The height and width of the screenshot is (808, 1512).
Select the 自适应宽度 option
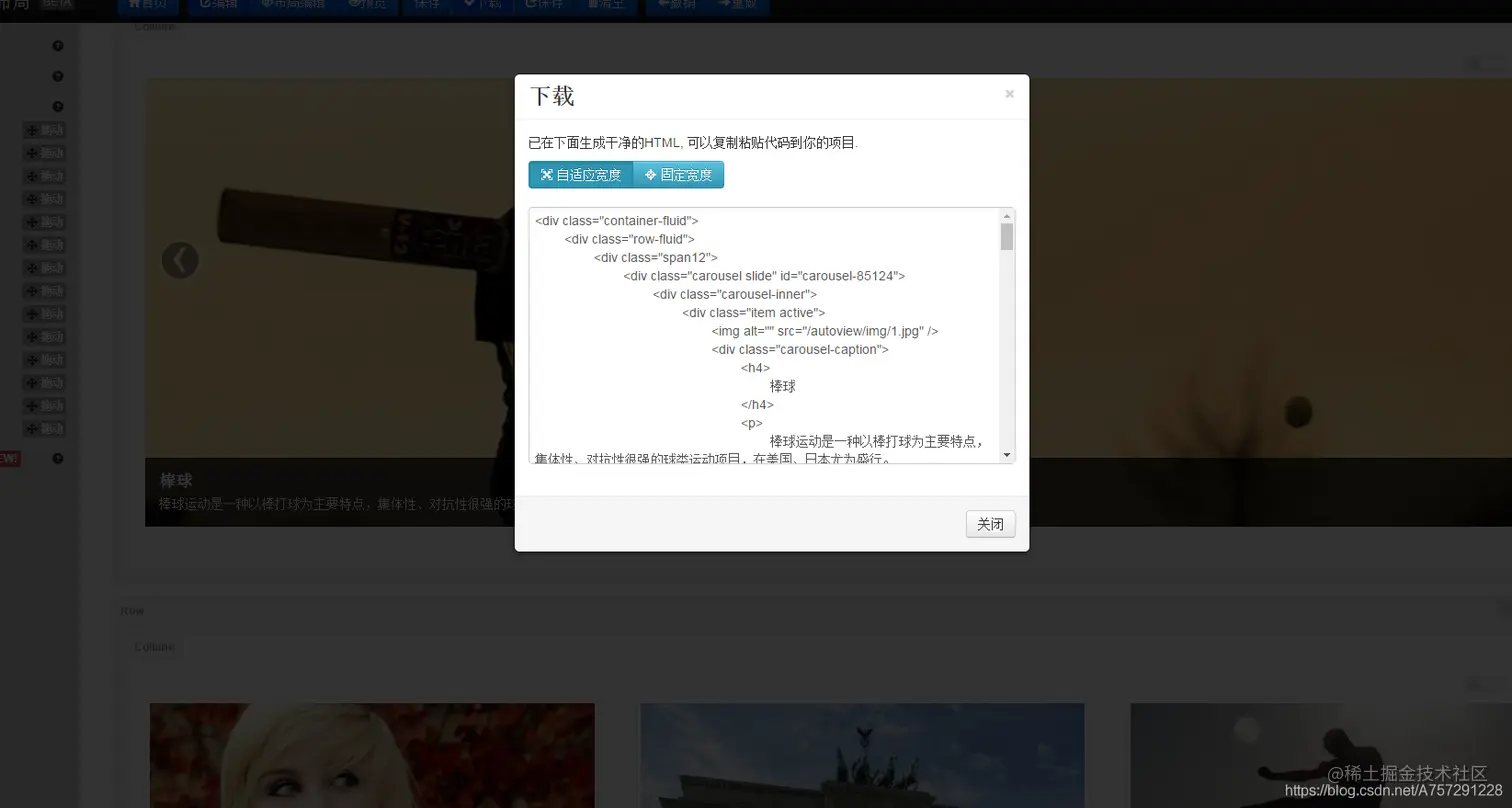[x=581, y=175]
